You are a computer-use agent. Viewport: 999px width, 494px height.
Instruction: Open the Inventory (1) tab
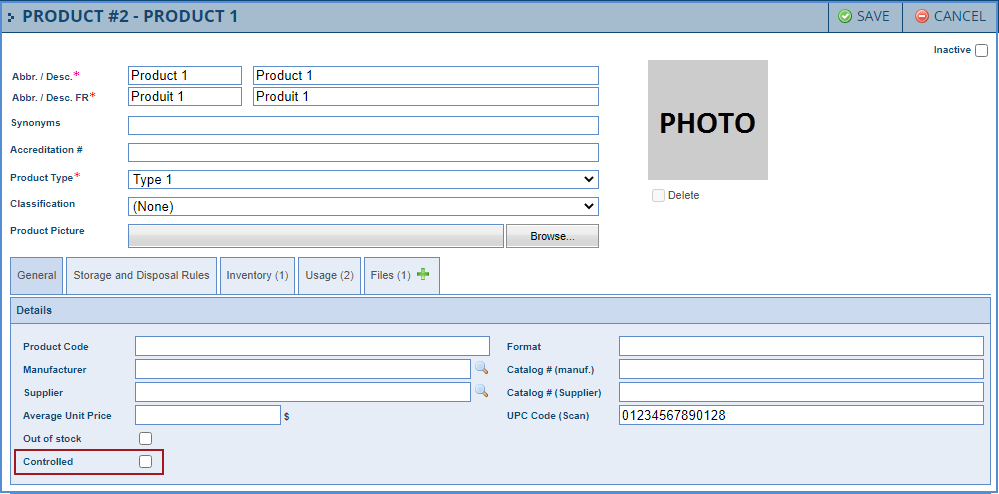click(x=257, y=275)
